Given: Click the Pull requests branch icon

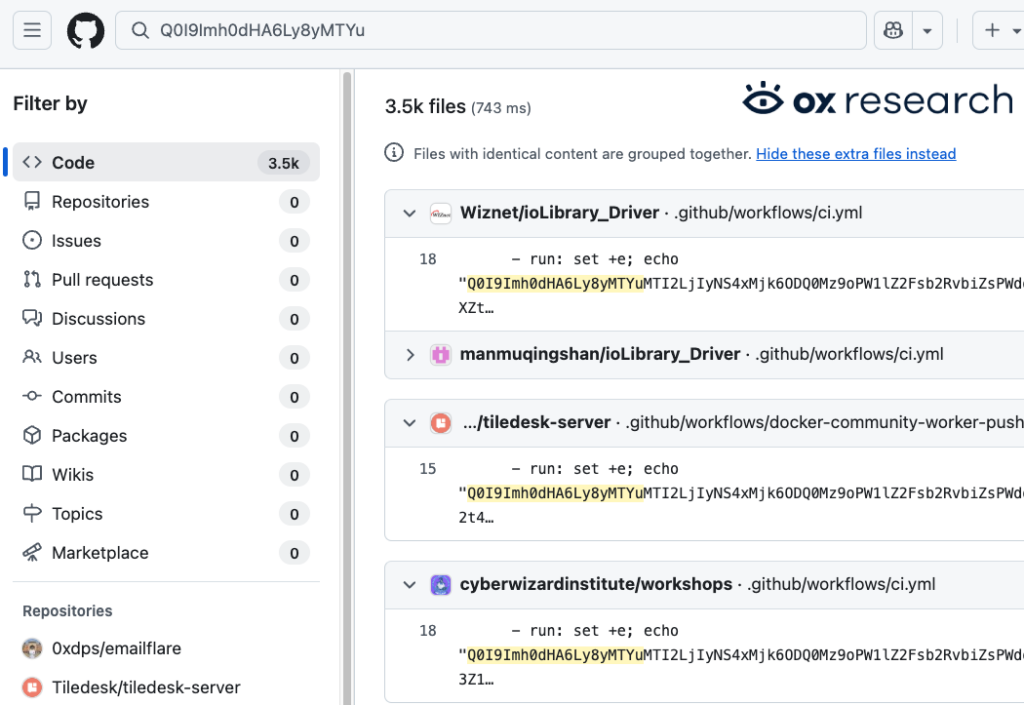Looking at the screenshot, I should coord(32,279).
